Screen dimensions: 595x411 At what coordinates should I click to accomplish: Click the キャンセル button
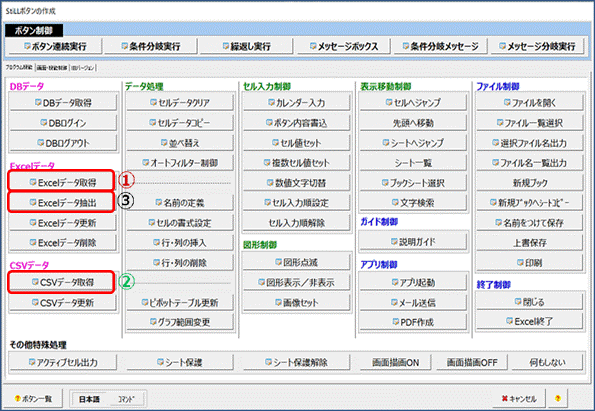519,399
